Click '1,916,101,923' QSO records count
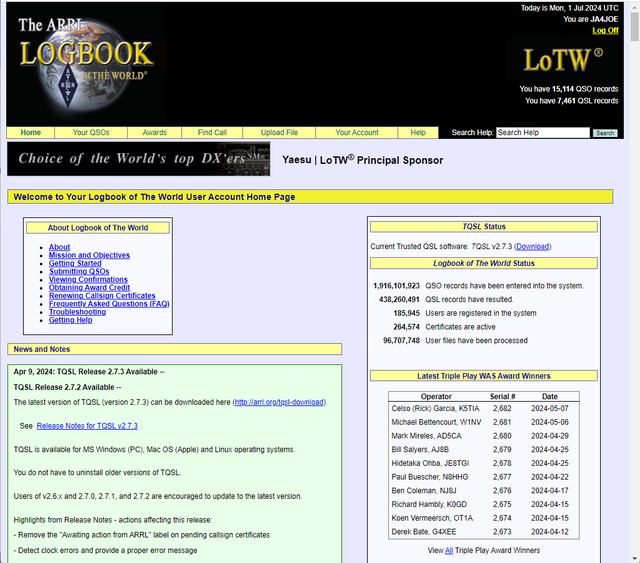 tap(396, 286)
